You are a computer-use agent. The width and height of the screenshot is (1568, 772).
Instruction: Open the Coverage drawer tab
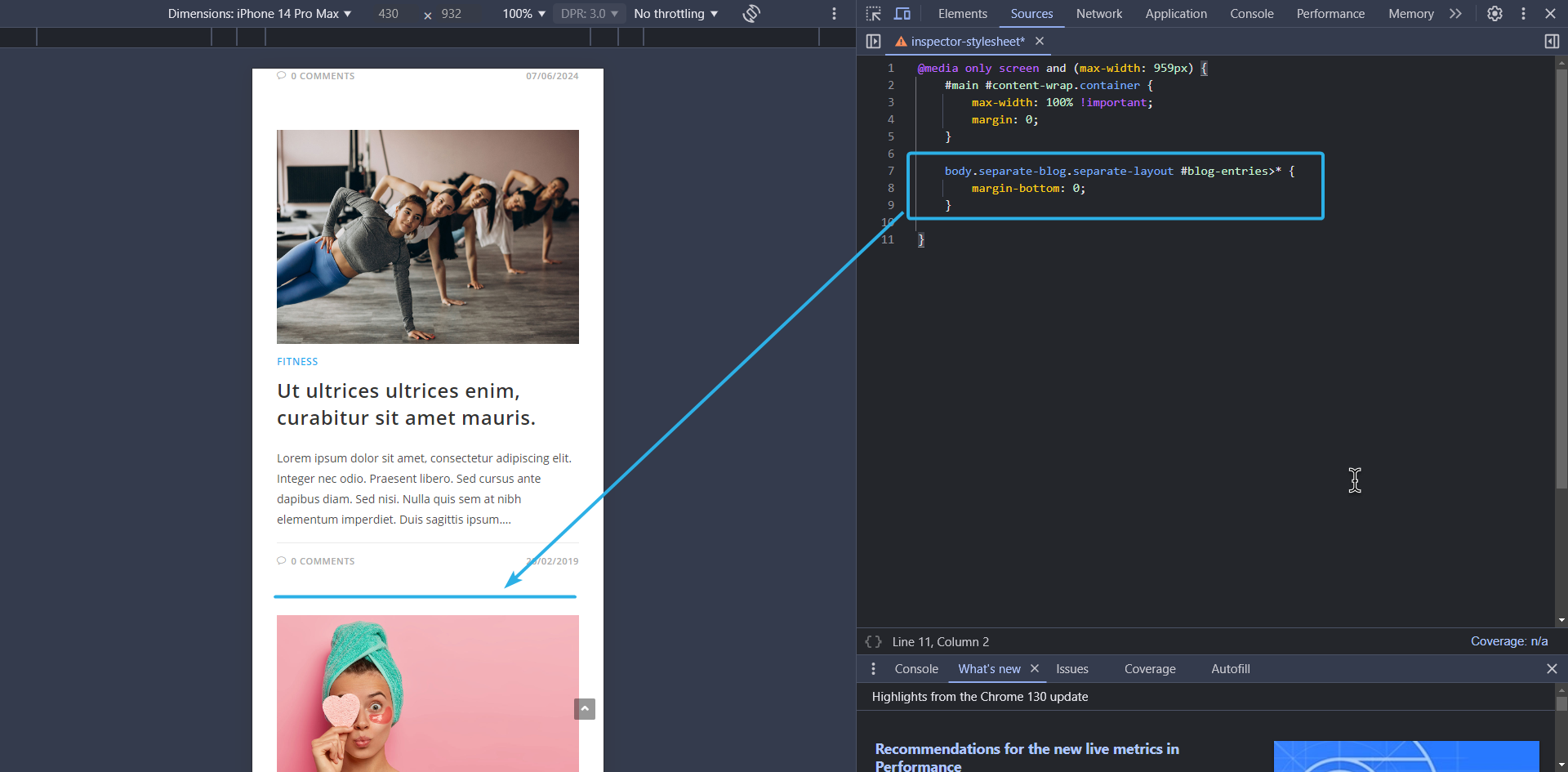[1150, 669]
